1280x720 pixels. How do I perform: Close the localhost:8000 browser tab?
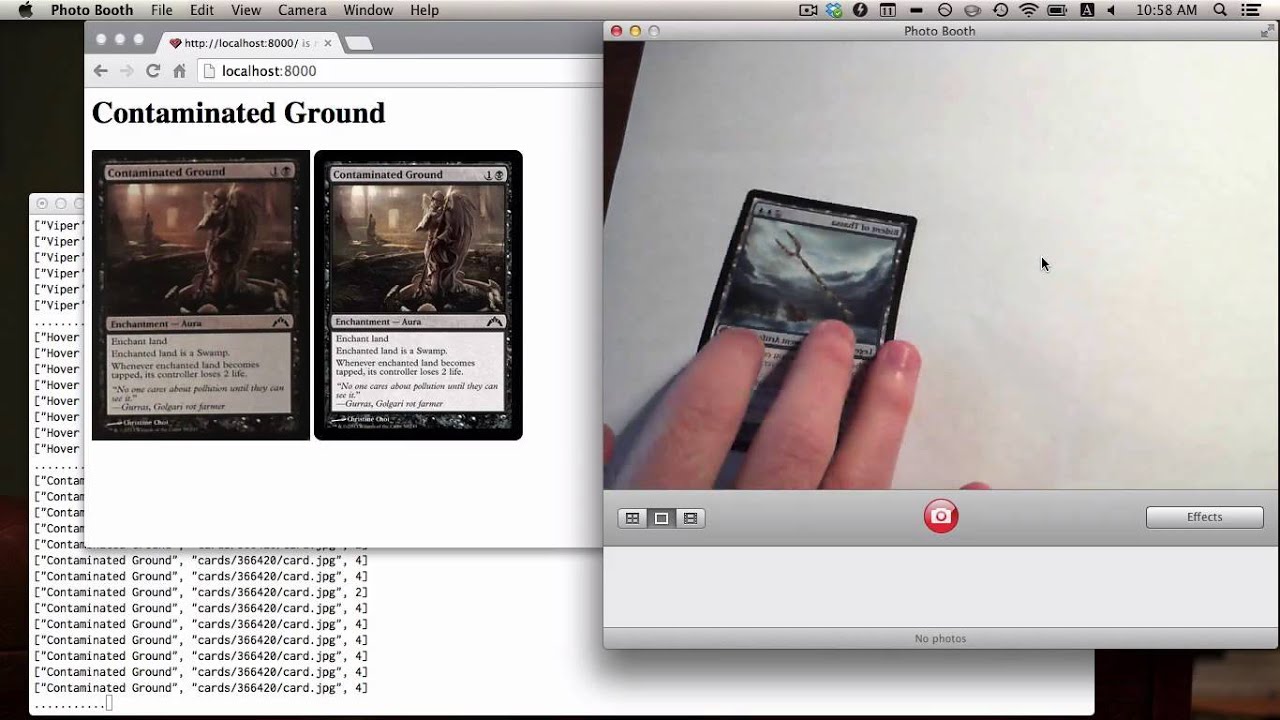pos(327,43)
